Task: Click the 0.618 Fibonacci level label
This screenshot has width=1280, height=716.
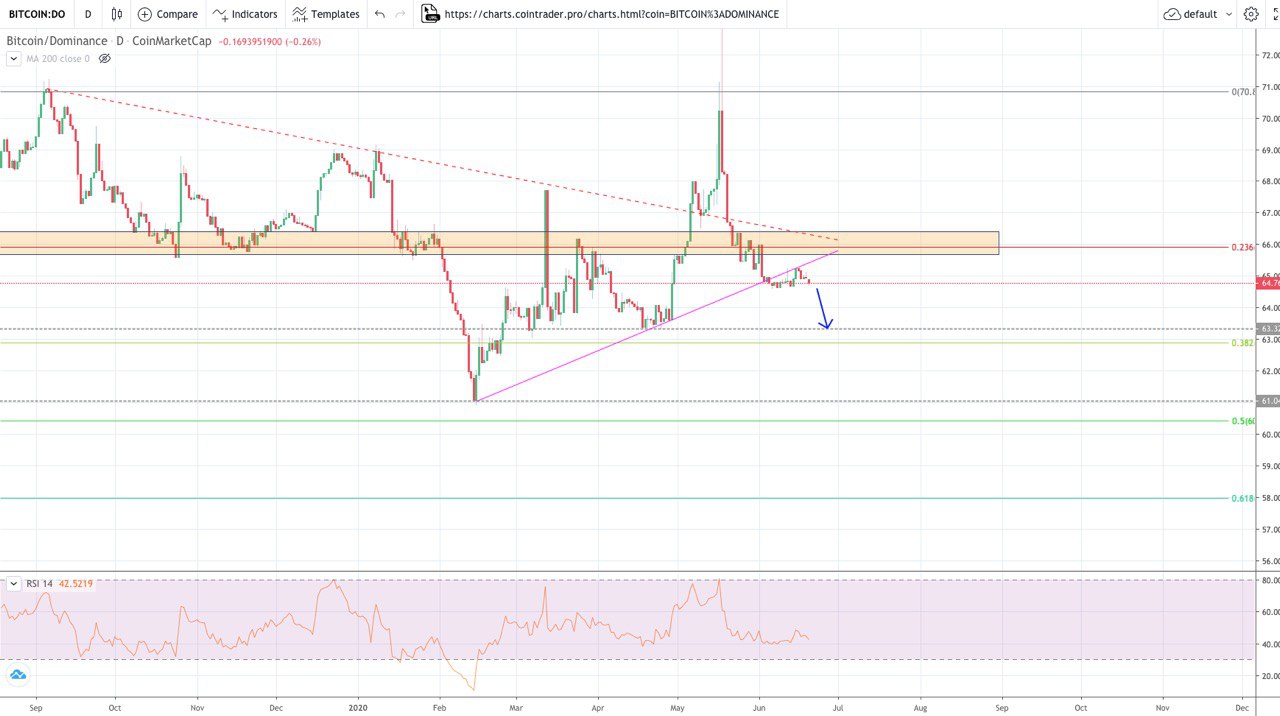Action: (x=1243, y=498)
